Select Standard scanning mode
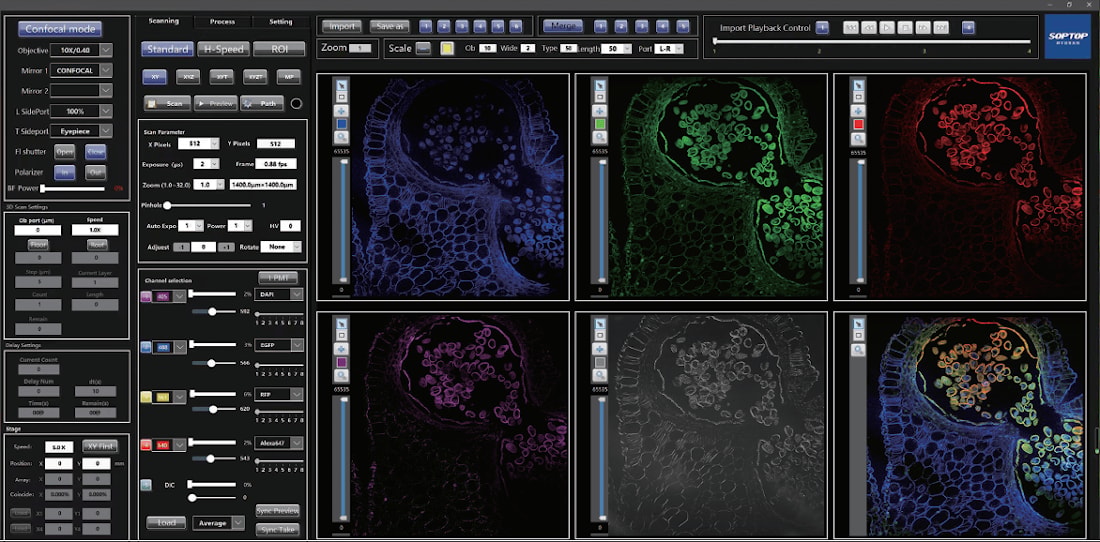 pos(168,49)
